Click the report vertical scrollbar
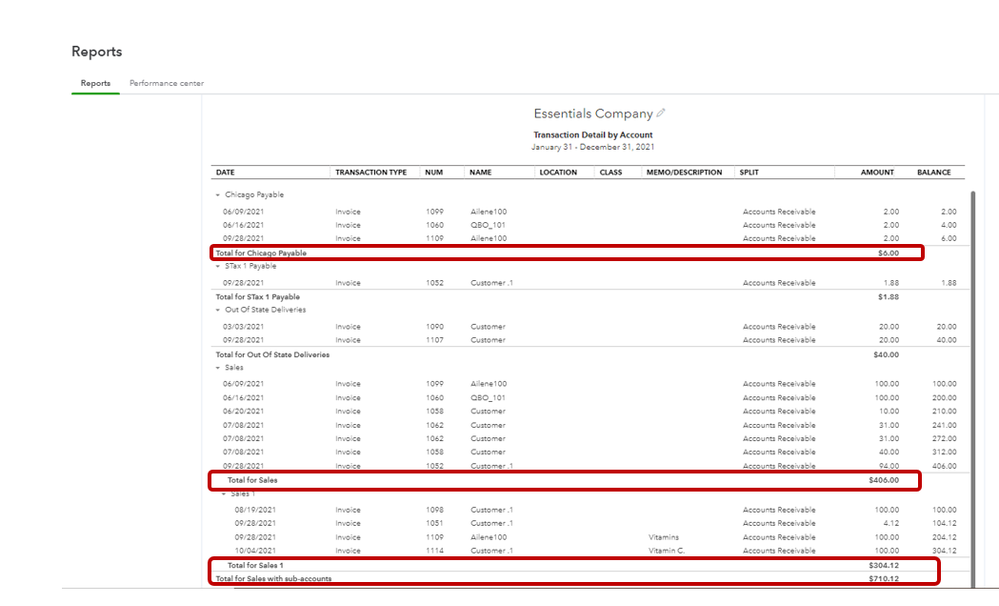Image resolution: width=999 pixels, height=606 pixels. click(973, 389)
